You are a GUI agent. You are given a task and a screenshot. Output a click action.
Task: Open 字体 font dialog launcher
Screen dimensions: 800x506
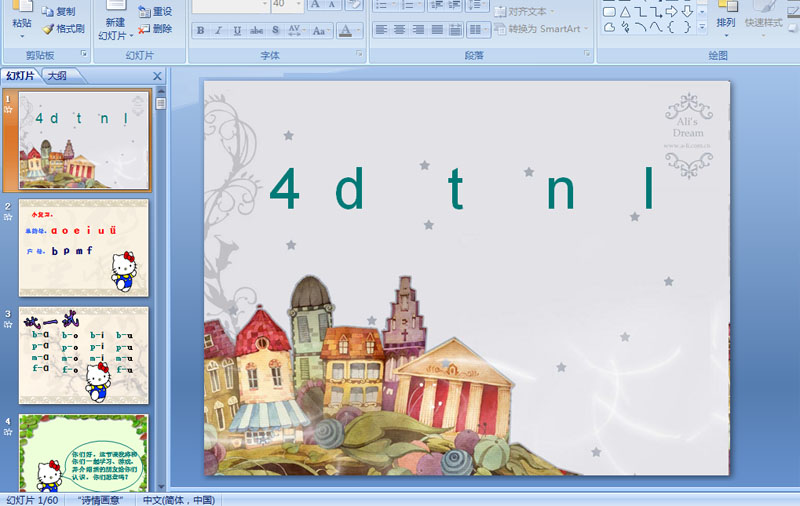point(359,54)
